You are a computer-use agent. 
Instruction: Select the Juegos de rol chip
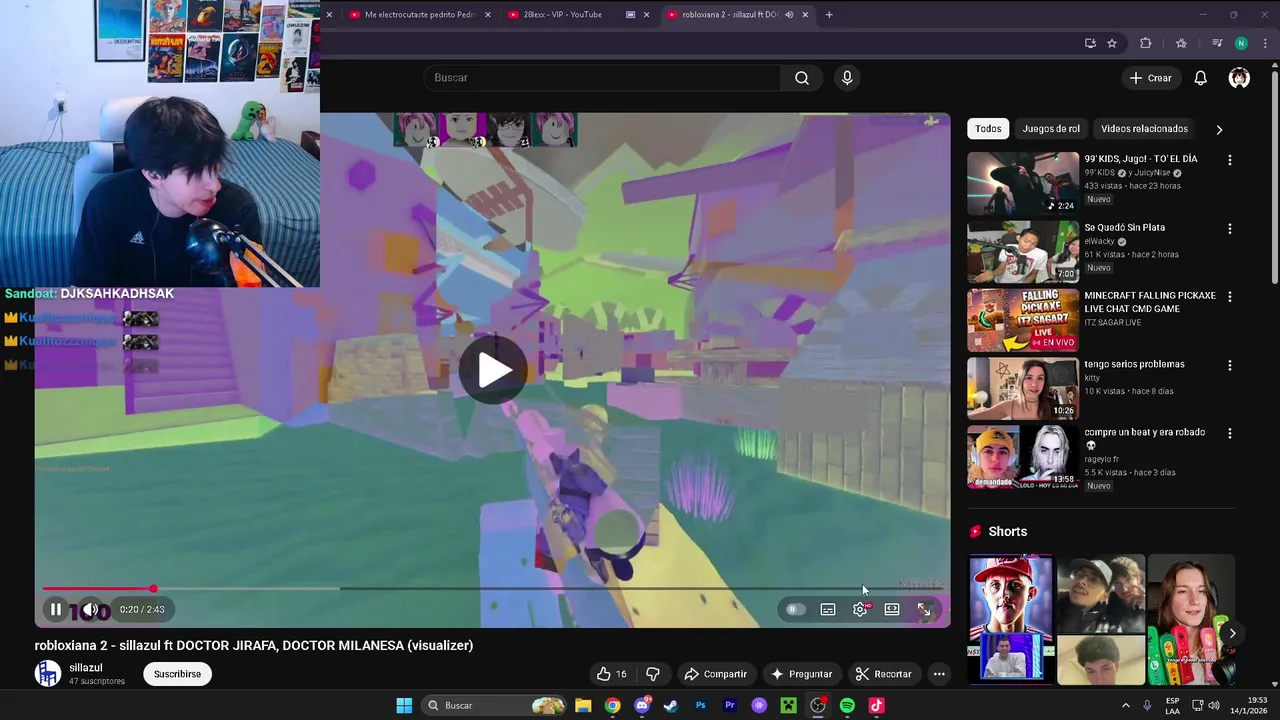click(1051, 129)
